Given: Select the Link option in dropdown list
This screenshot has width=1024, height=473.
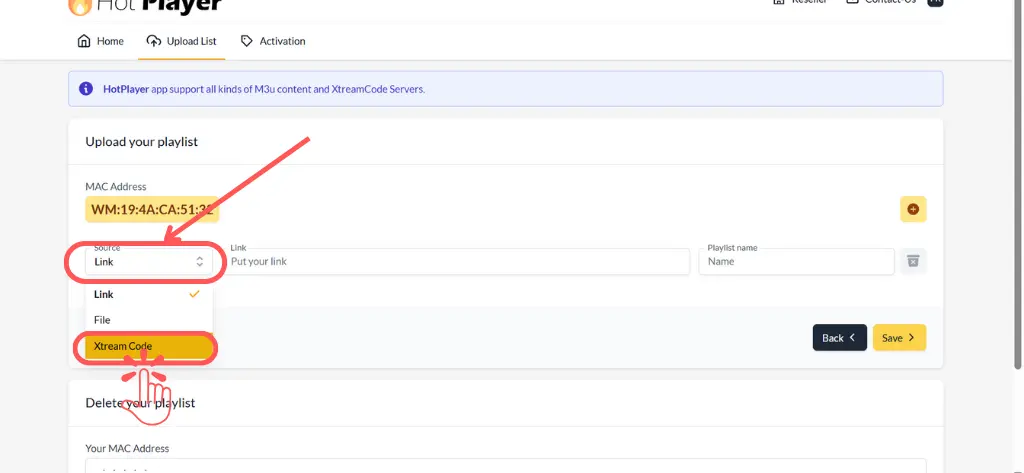Looking at the screenshot, I should pos(149,294).
